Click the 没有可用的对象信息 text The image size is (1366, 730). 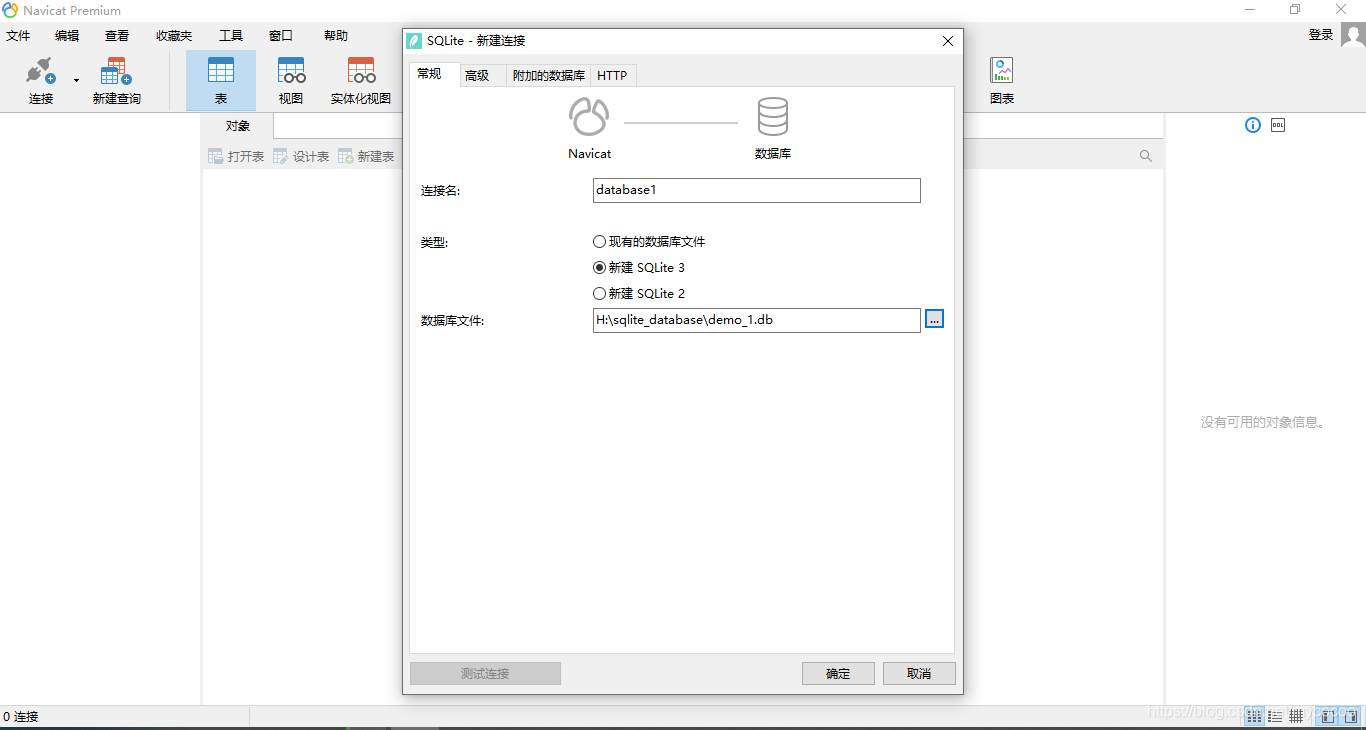1265,422
